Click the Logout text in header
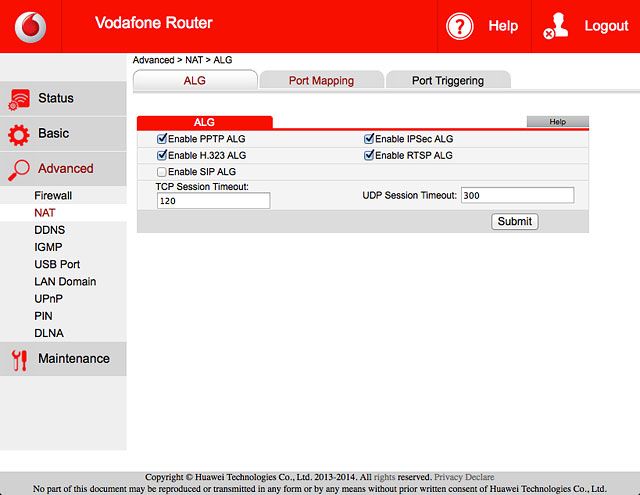The image size is (640, 495). (606, 26)
